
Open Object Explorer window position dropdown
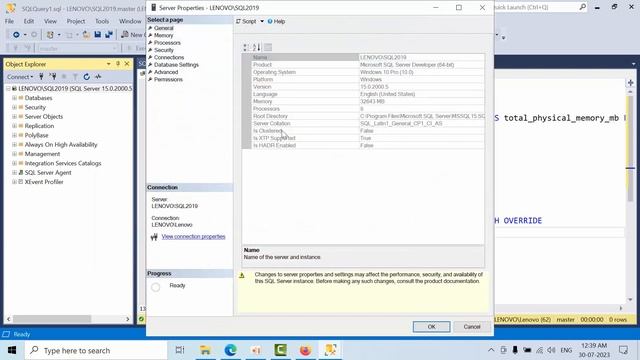(x=108, y=64)
